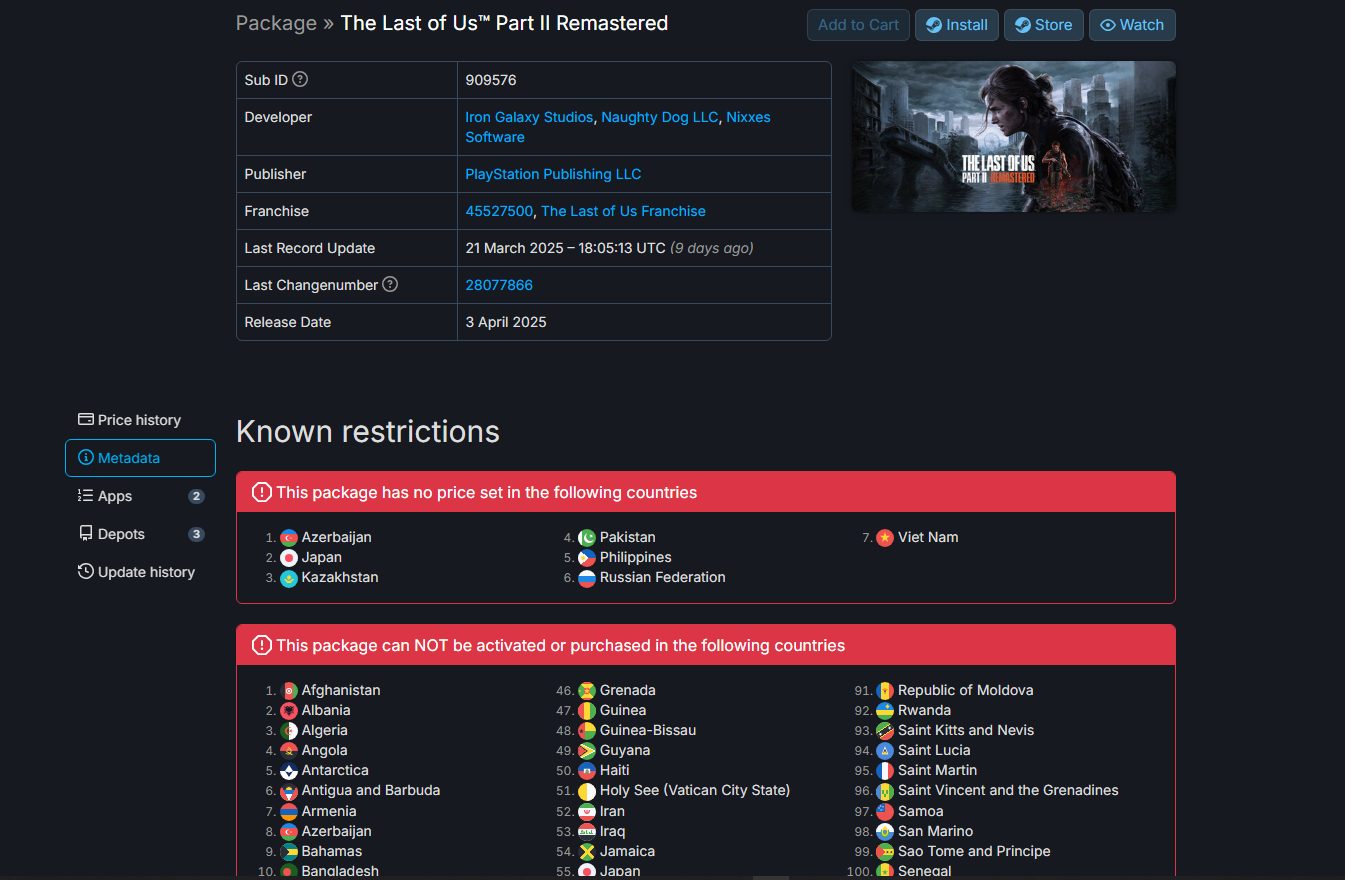
Task: Click the Grenada flag icon
Action: 587,691
